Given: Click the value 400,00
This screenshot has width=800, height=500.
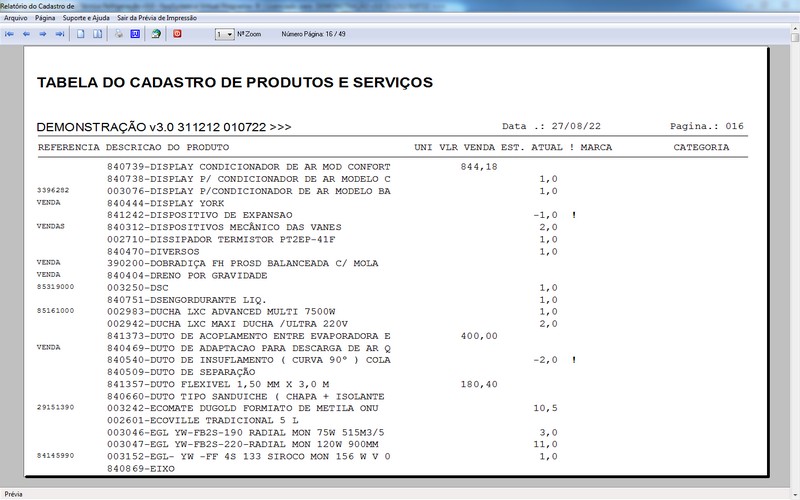Looking at the screenshot, I should pyautogui.click(x=479, y=336).
